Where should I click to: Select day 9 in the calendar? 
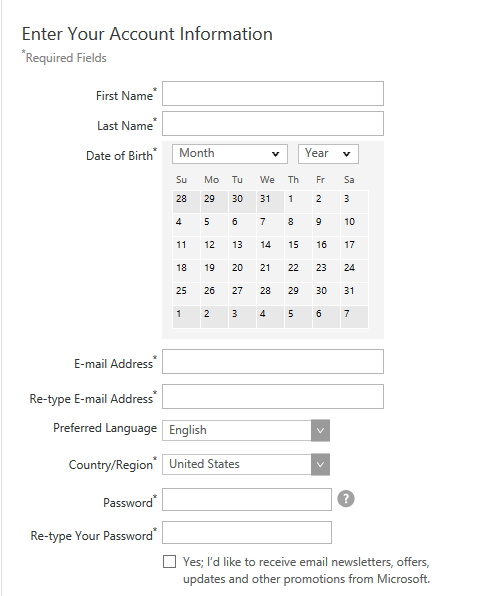[x=326, y=225]
